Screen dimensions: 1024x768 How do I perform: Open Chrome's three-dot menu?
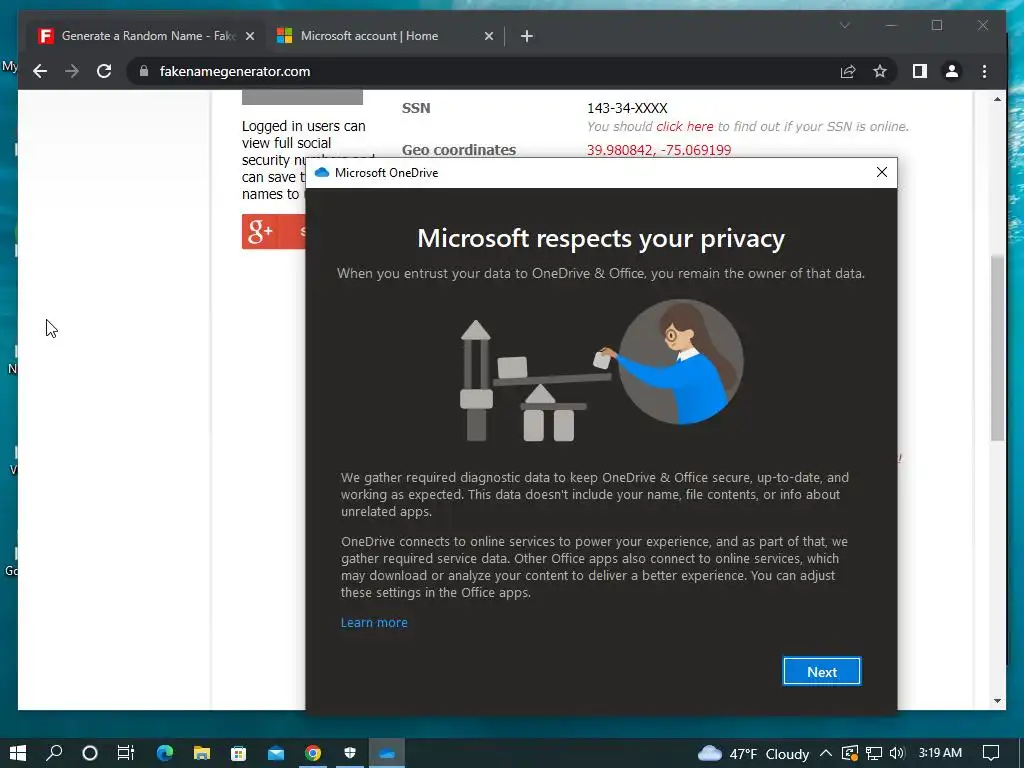click(984, 71)
